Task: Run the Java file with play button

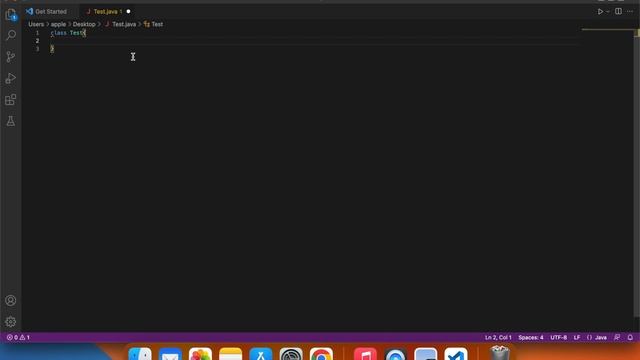Action: point(600,11)
